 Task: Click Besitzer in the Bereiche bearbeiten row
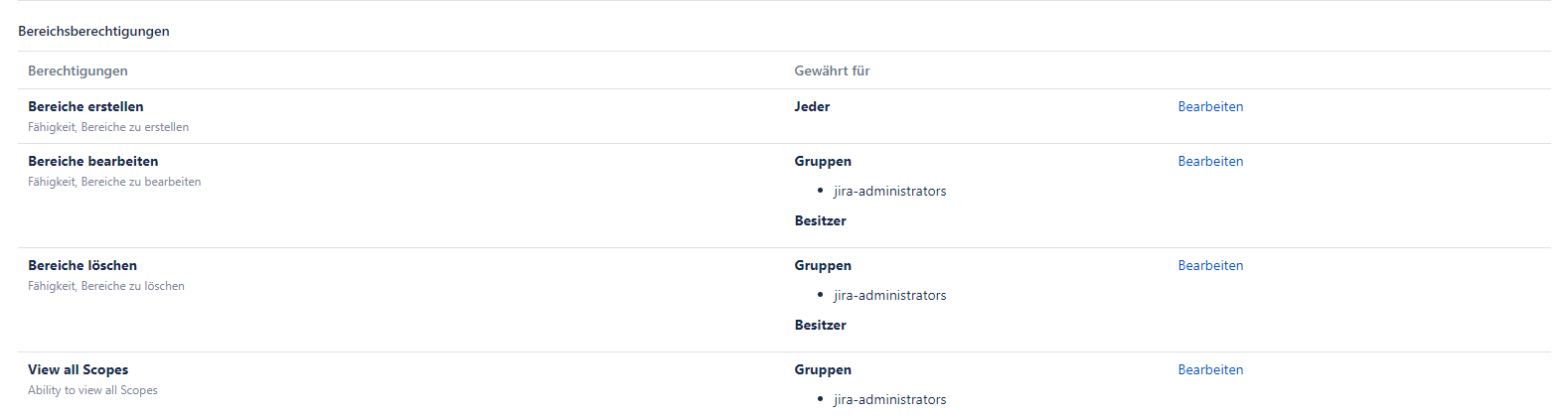(820, 220)
